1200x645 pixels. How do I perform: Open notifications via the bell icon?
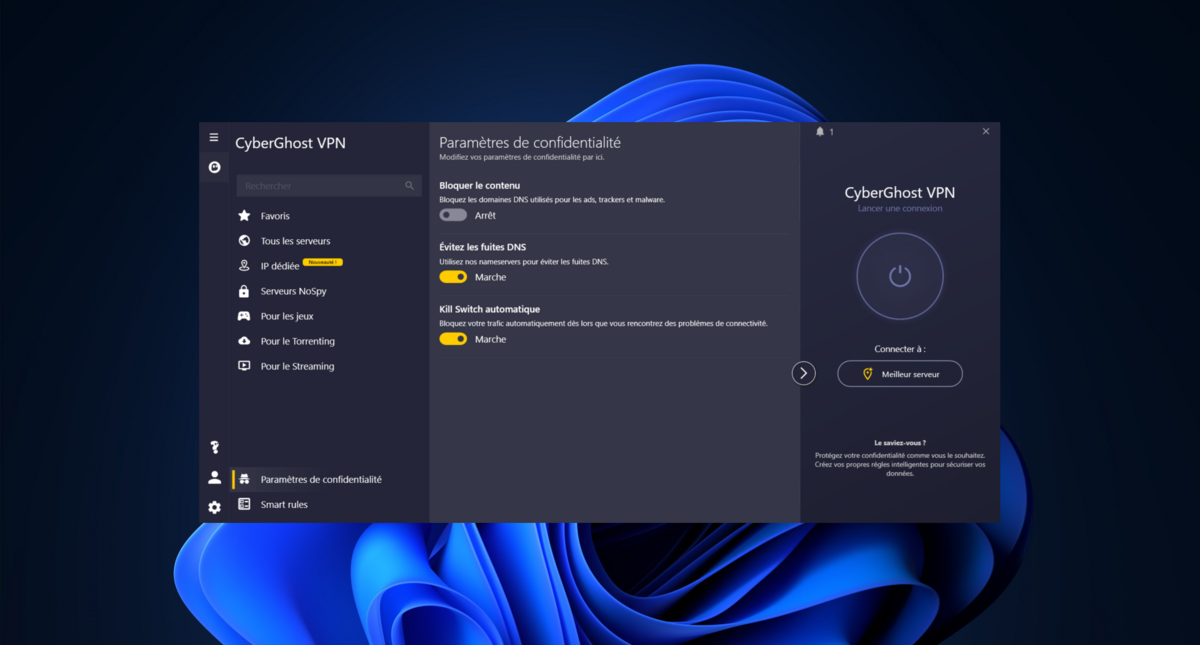point(820,132)
